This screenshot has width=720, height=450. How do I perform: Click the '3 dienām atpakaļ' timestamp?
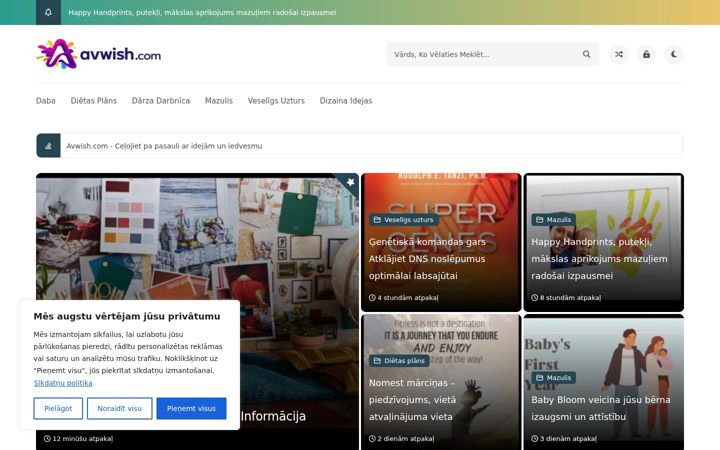point(564,439)
